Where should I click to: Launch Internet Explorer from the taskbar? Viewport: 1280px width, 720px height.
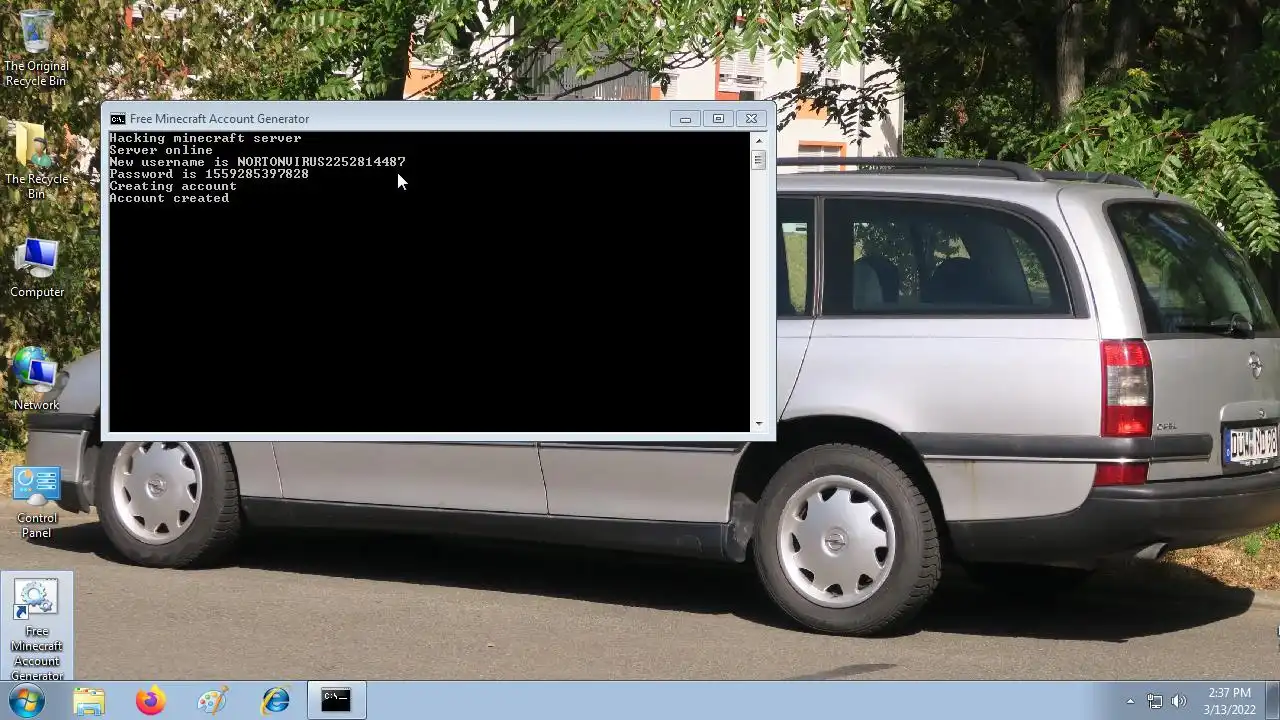pos(275,701)
